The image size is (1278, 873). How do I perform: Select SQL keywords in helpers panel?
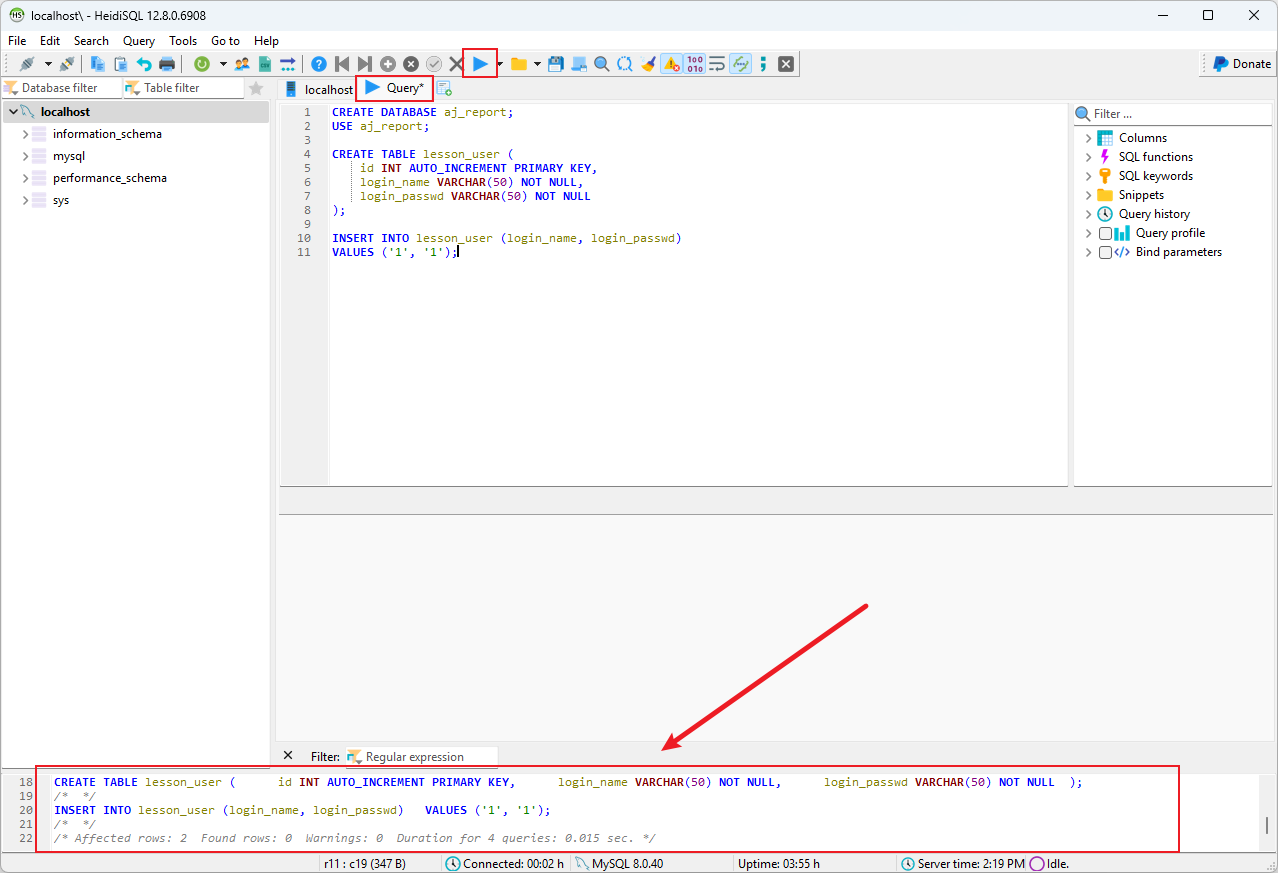1155,176
